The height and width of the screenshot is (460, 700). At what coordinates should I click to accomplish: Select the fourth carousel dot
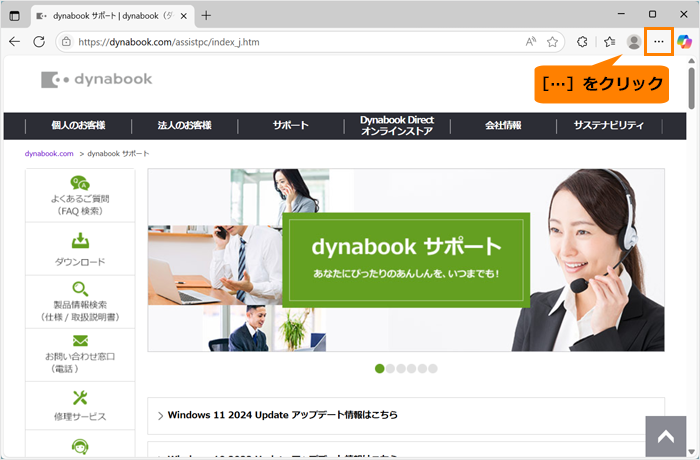tap(411, 368)
